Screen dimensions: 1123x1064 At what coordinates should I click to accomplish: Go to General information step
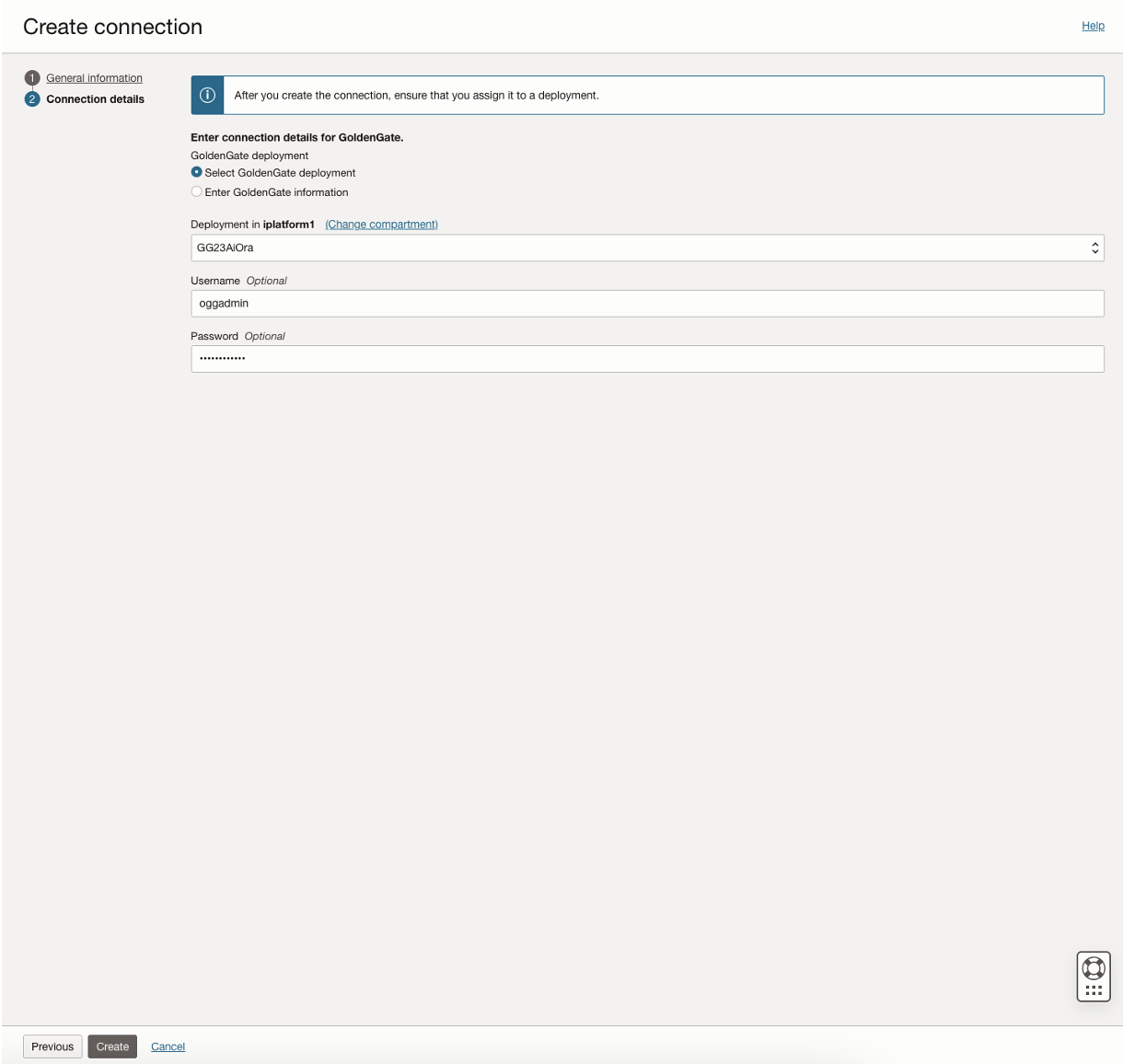[x=95, y=78]
